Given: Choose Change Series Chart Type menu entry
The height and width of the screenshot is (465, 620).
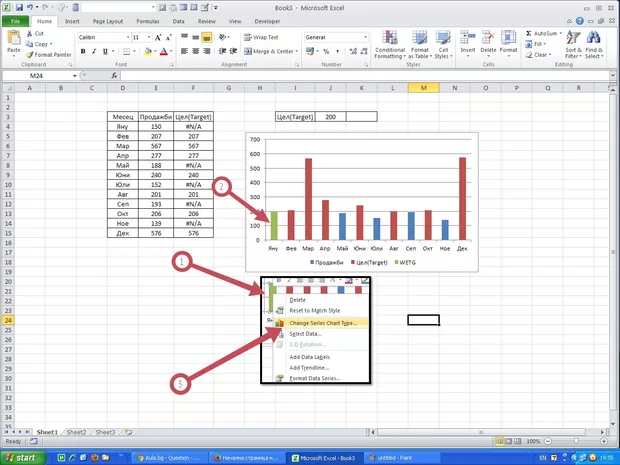Looking at the screenshot, I should 321,323.
